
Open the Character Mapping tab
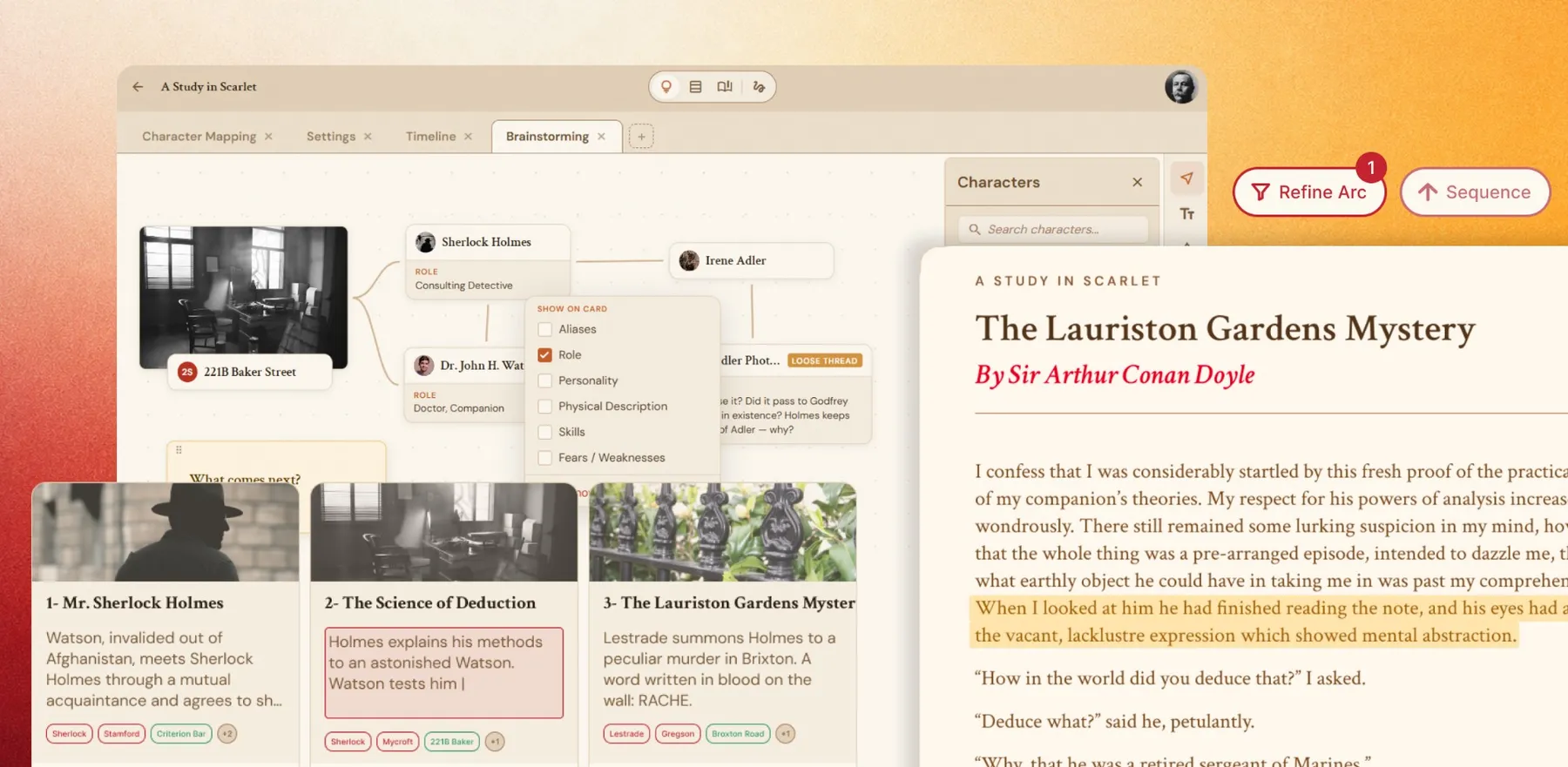(199, 137)
